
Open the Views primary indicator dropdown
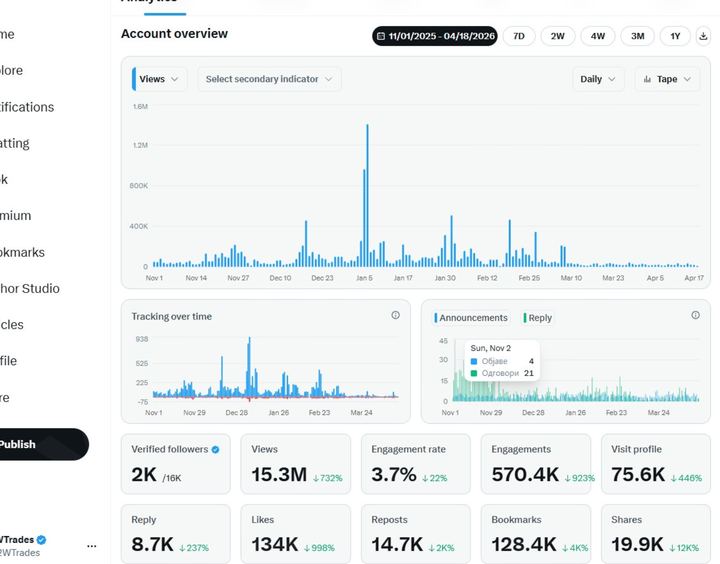pos(159,79)
